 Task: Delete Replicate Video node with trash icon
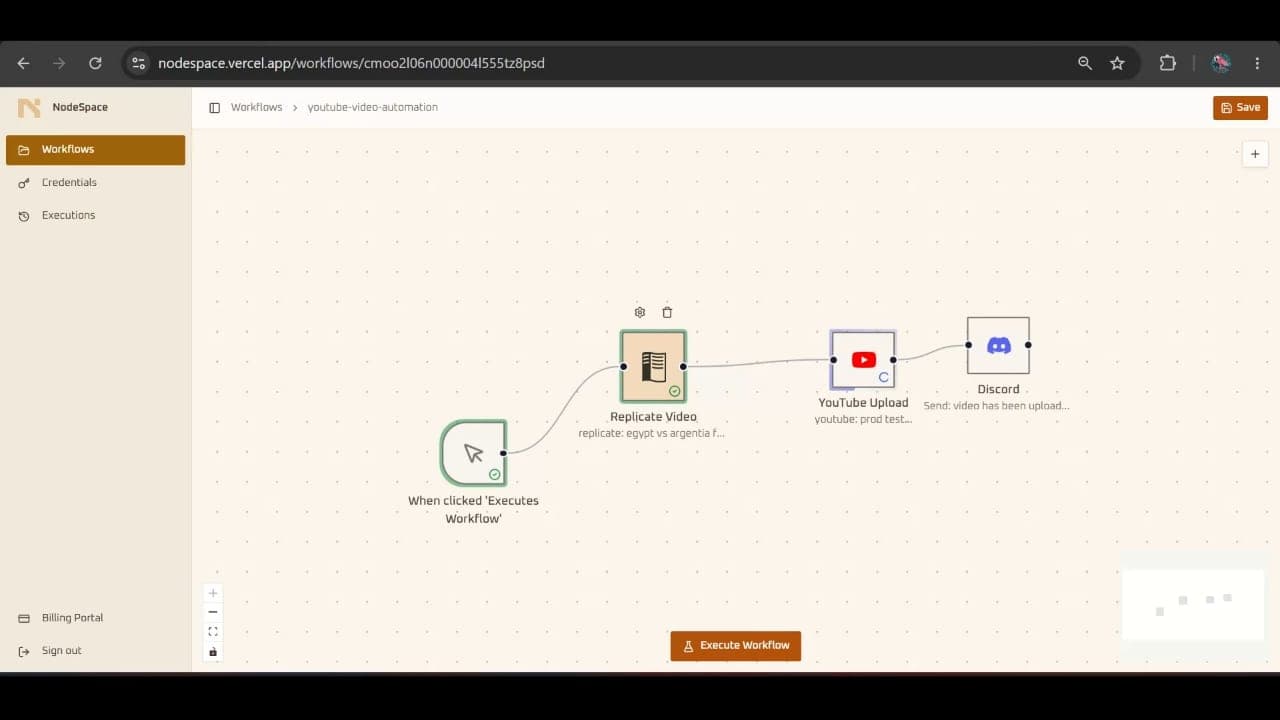coord(667,312)
